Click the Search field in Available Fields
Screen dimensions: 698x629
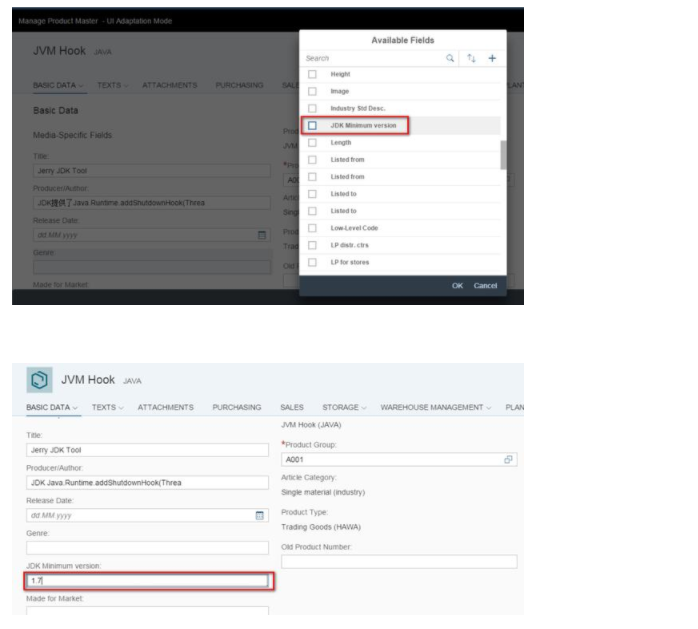(x=374, y=58)
